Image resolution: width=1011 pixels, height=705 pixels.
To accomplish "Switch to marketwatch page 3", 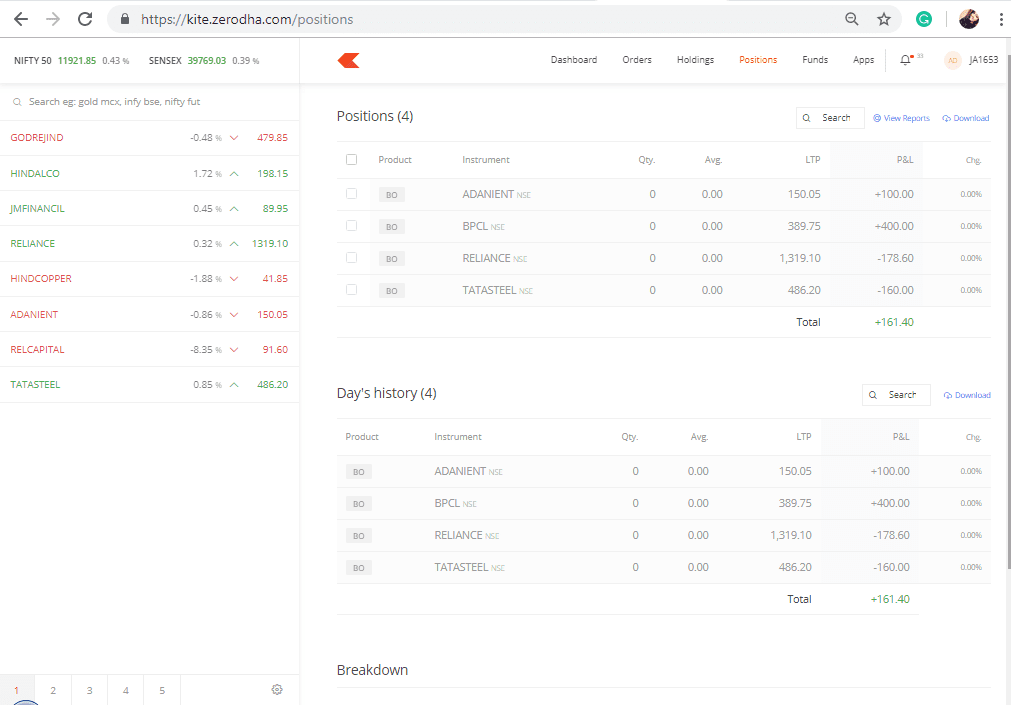I will [x=90, y=690].
